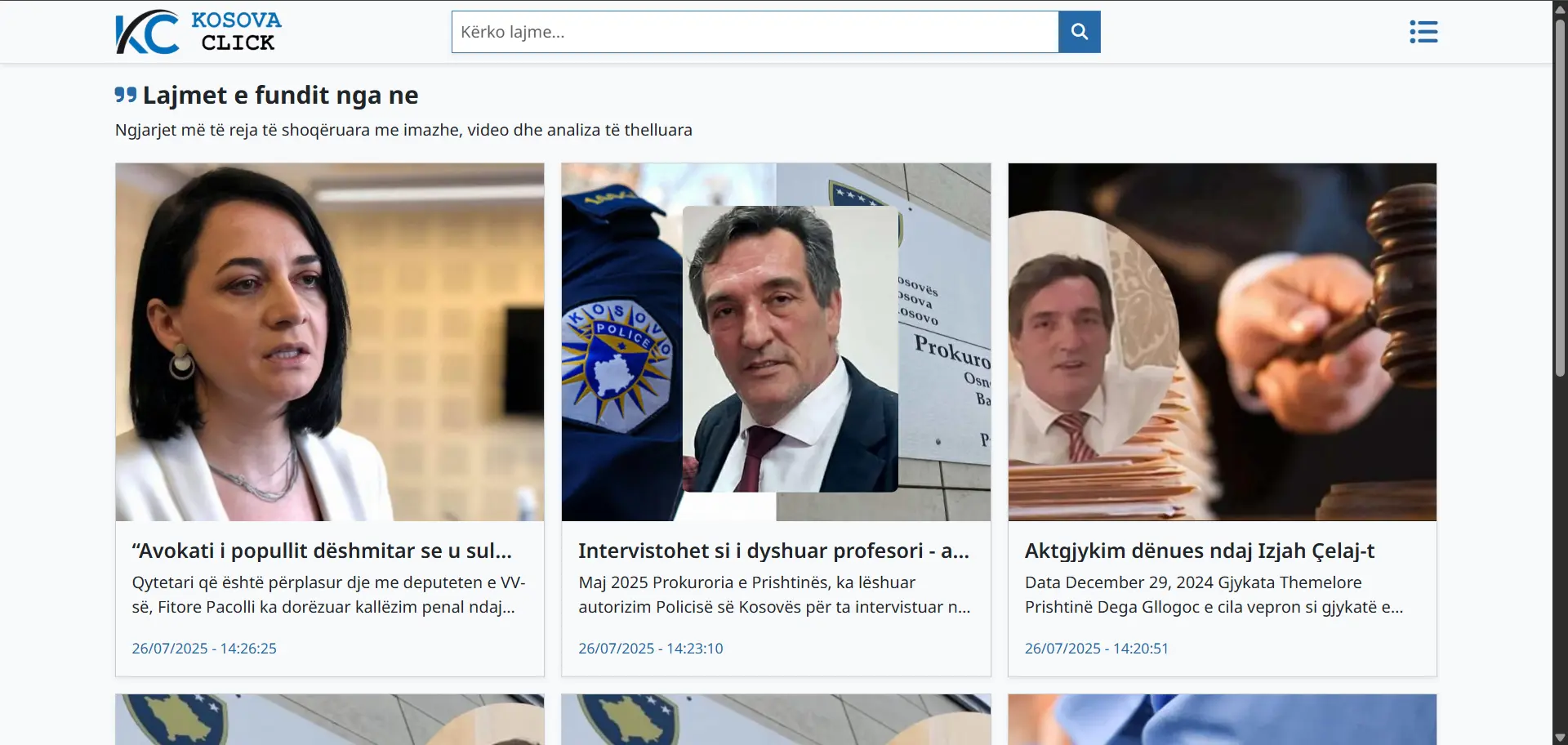Focus the 'Kërko lajme...' search field
The height and width of the screenshot is (745, 1568).
(755, 32)
